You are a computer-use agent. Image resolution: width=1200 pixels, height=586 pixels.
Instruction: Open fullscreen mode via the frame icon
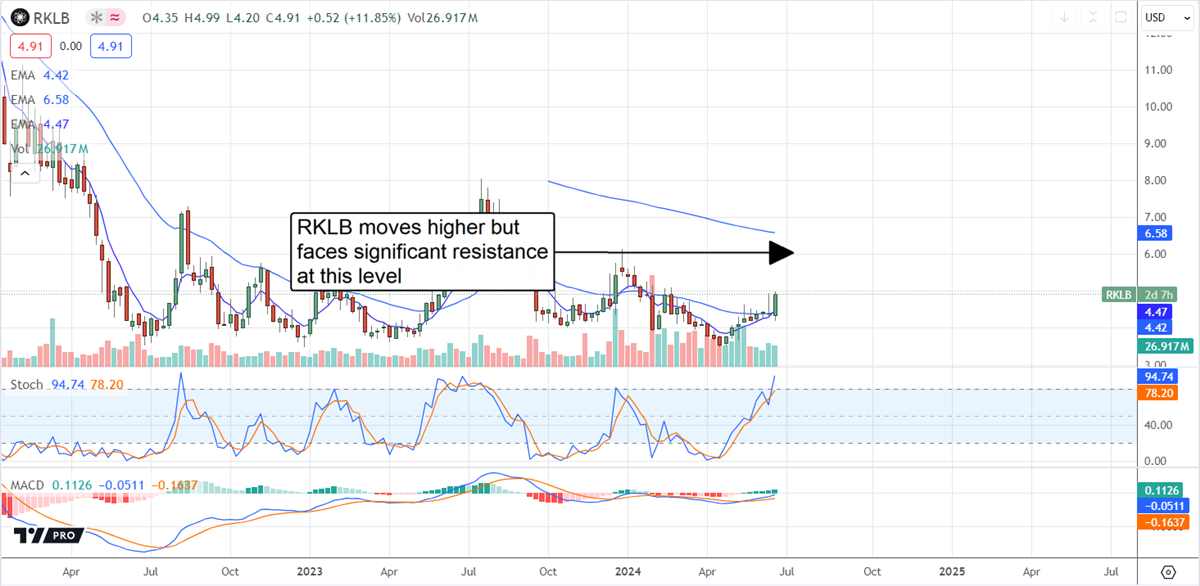[x=1120, y=16]
